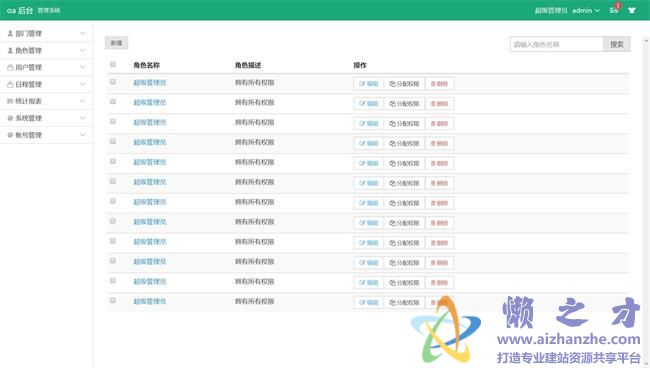Click the 账号管理 sidebar gear icon
650x368 pixels.
(10, 135)
